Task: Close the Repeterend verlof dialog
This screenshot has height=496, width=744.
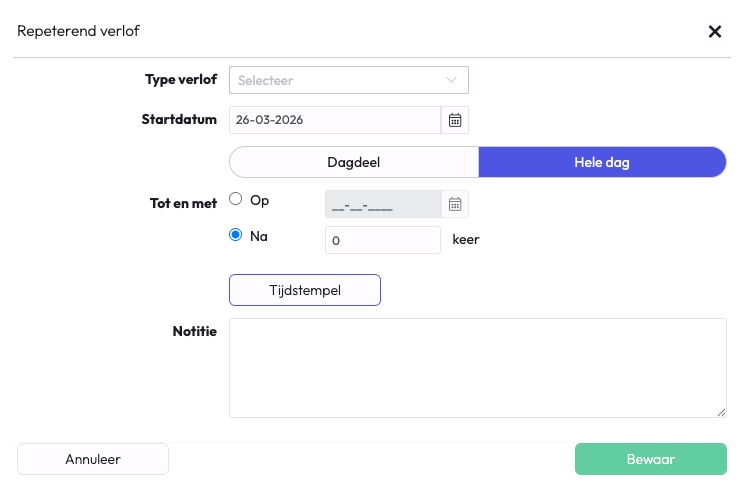Action: pos(715,31)
